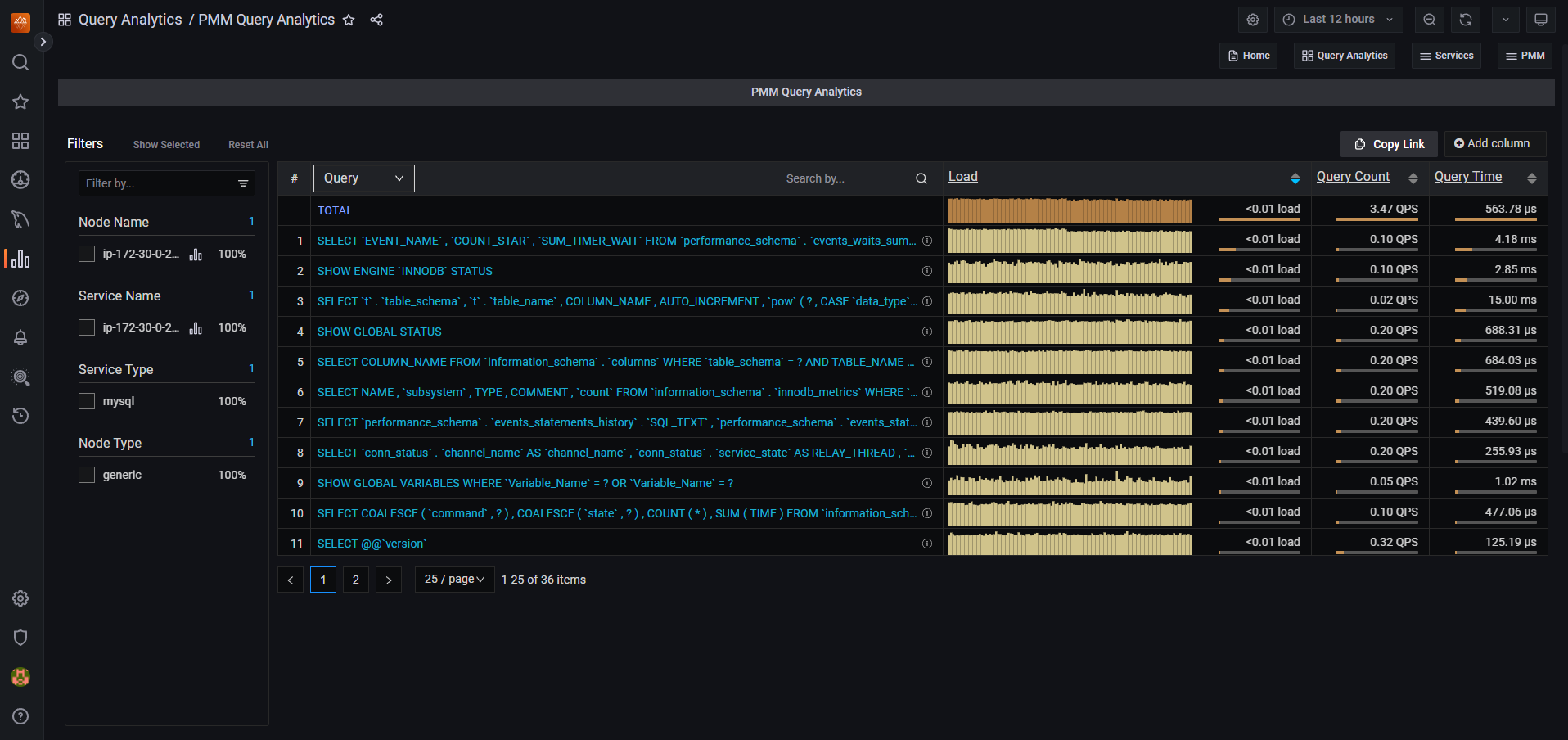Screen dimensions: 1568x740
Task: Select current page 1 button
Action: tap(323, 580)
